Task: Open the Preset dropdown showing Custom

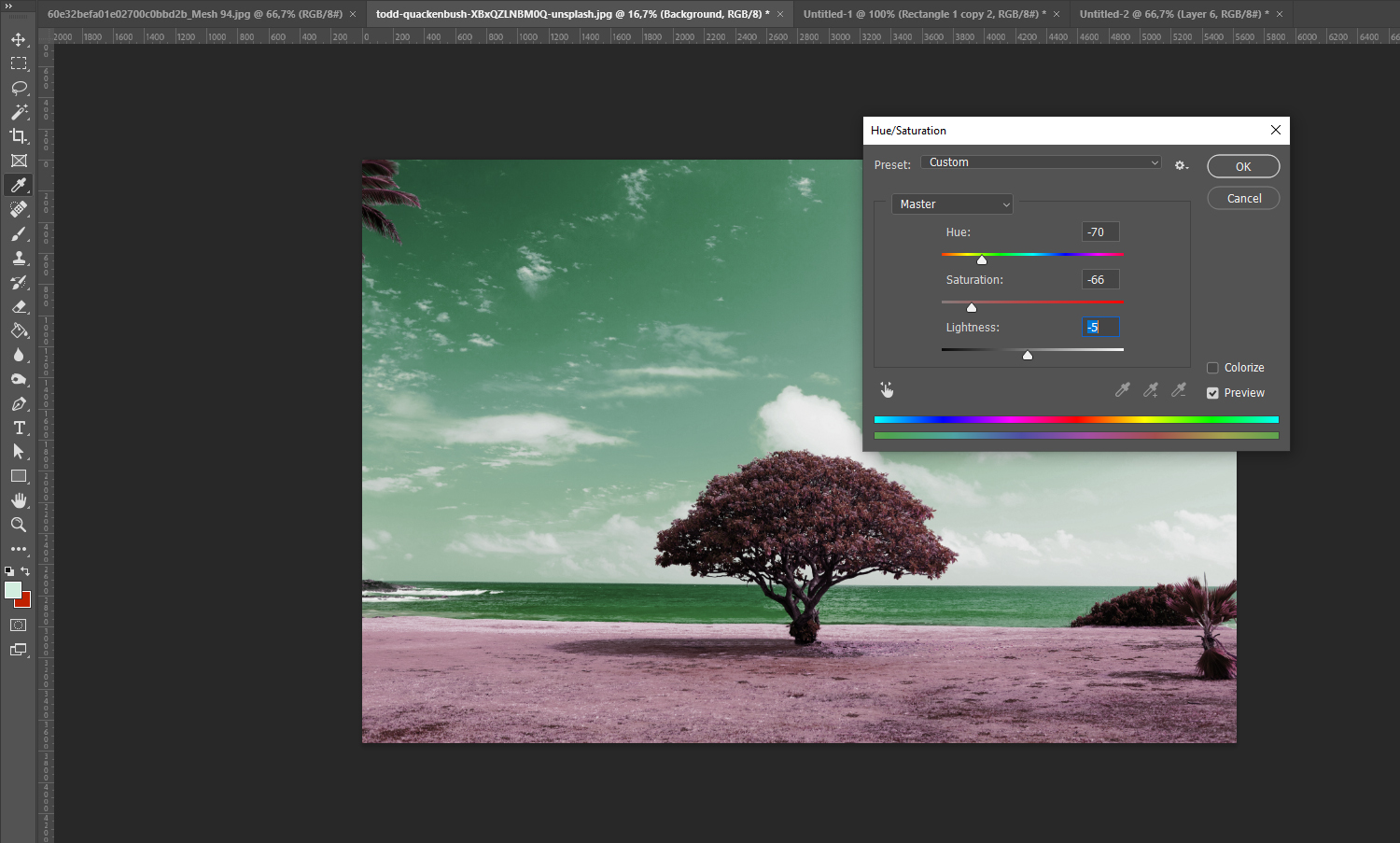Action: pyautogui.click(x=1041, y=162)
